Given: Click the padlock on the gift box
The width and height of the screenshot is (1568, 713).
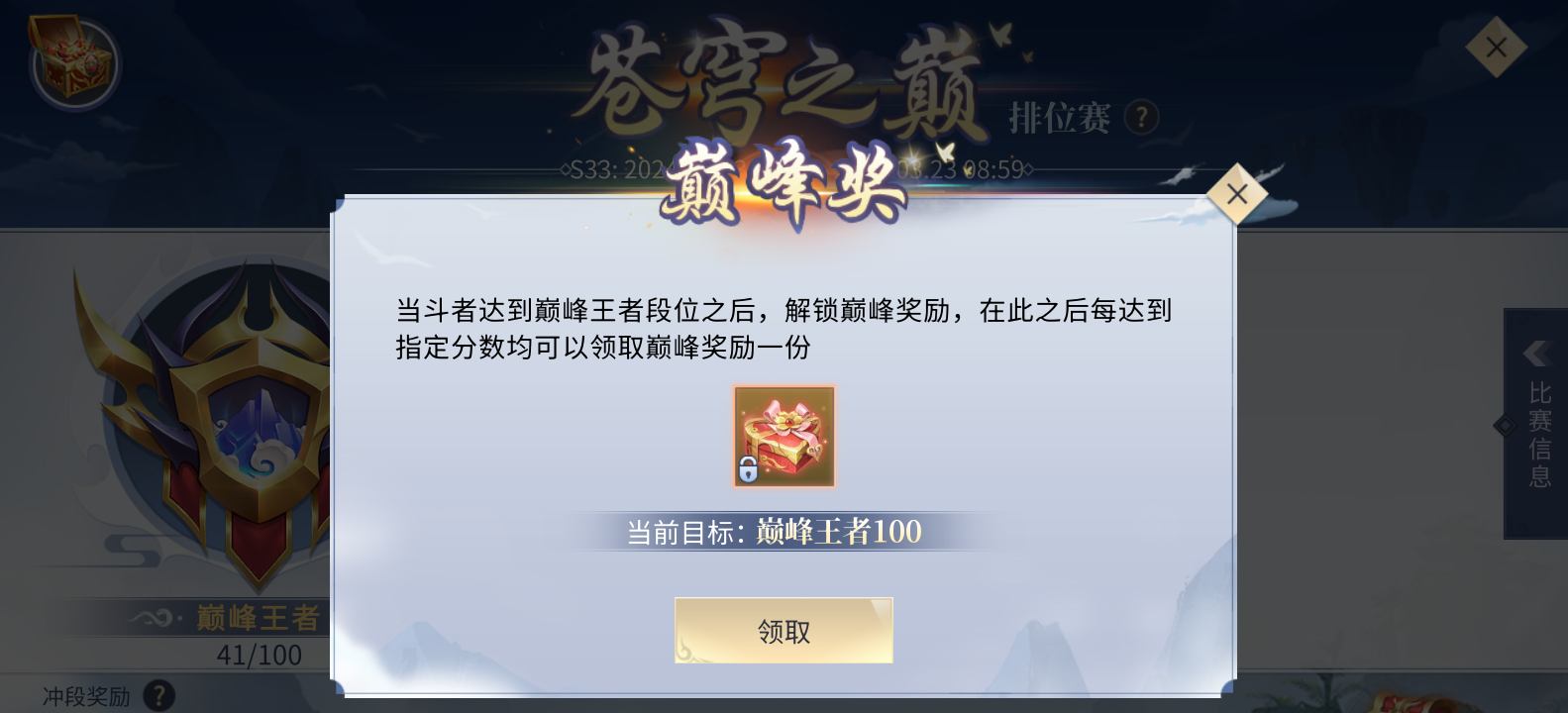Looking at the screenshot, I should point(748,469).
